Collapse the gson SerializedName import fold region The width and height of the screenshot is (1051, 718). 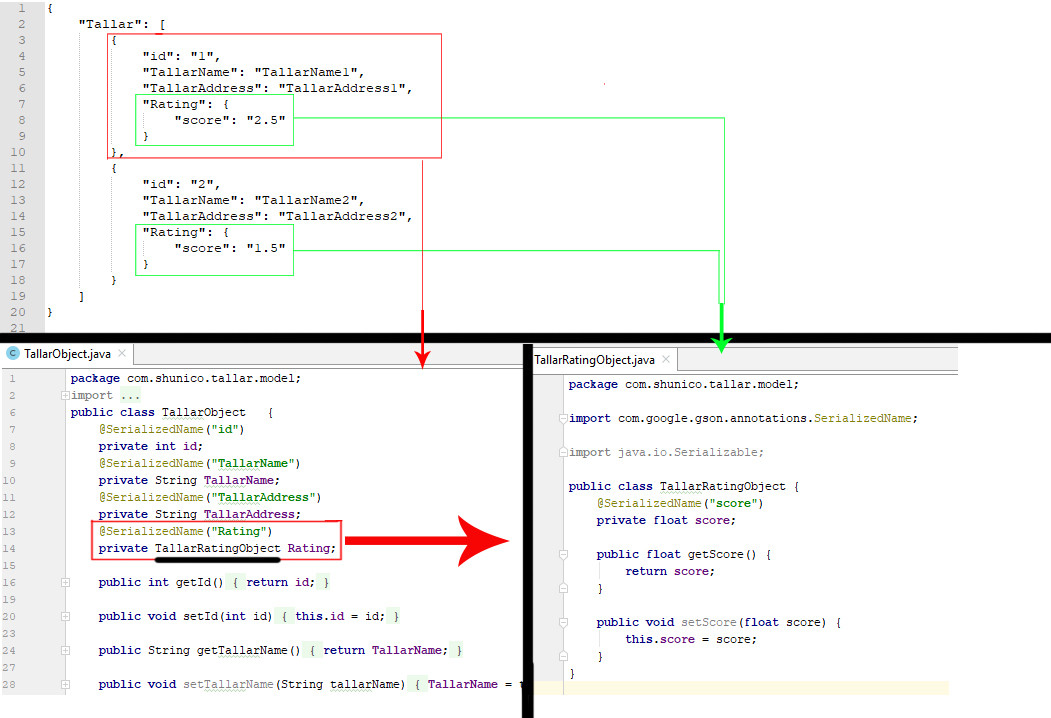click(561, 418)
